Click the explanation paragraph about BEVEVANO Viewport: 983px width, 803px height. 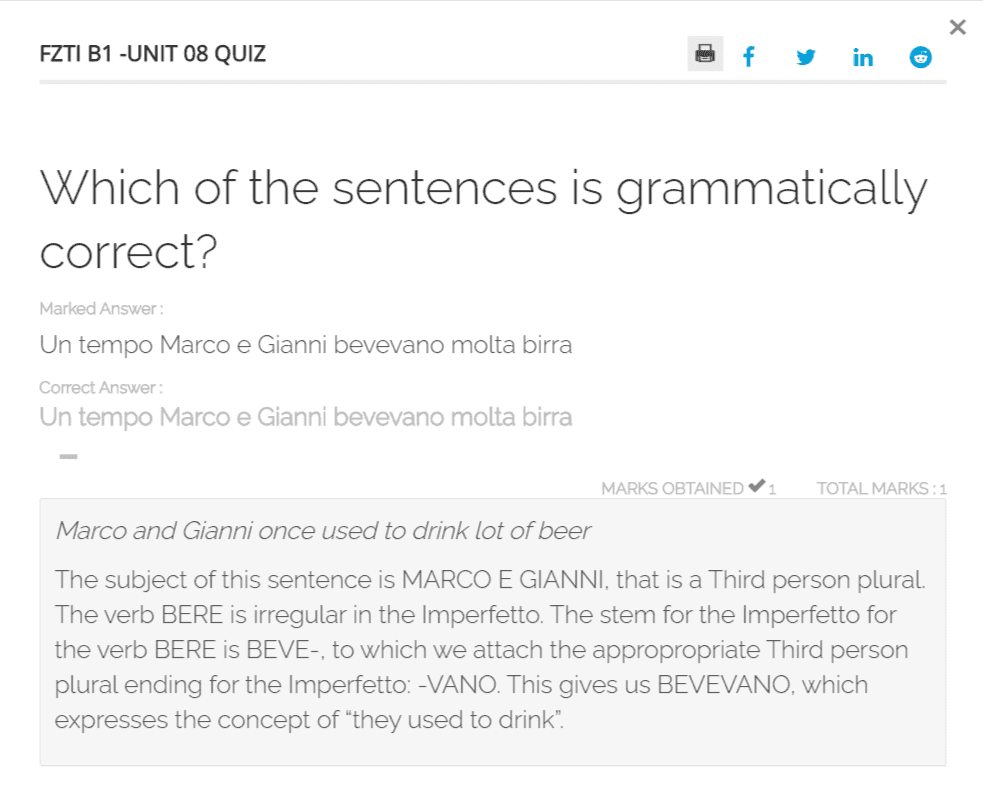click(x=491, y=649)
